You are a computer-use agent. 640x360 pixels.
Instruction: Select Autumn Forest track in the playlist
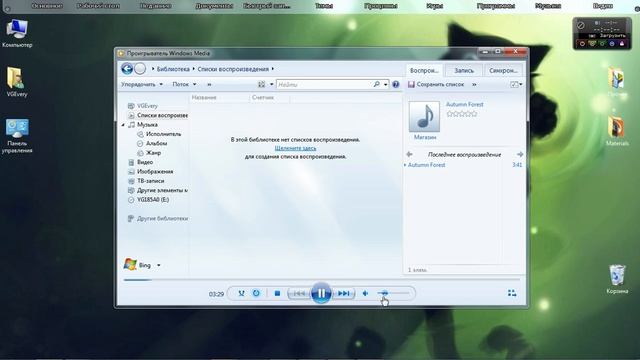pos(464,165)
